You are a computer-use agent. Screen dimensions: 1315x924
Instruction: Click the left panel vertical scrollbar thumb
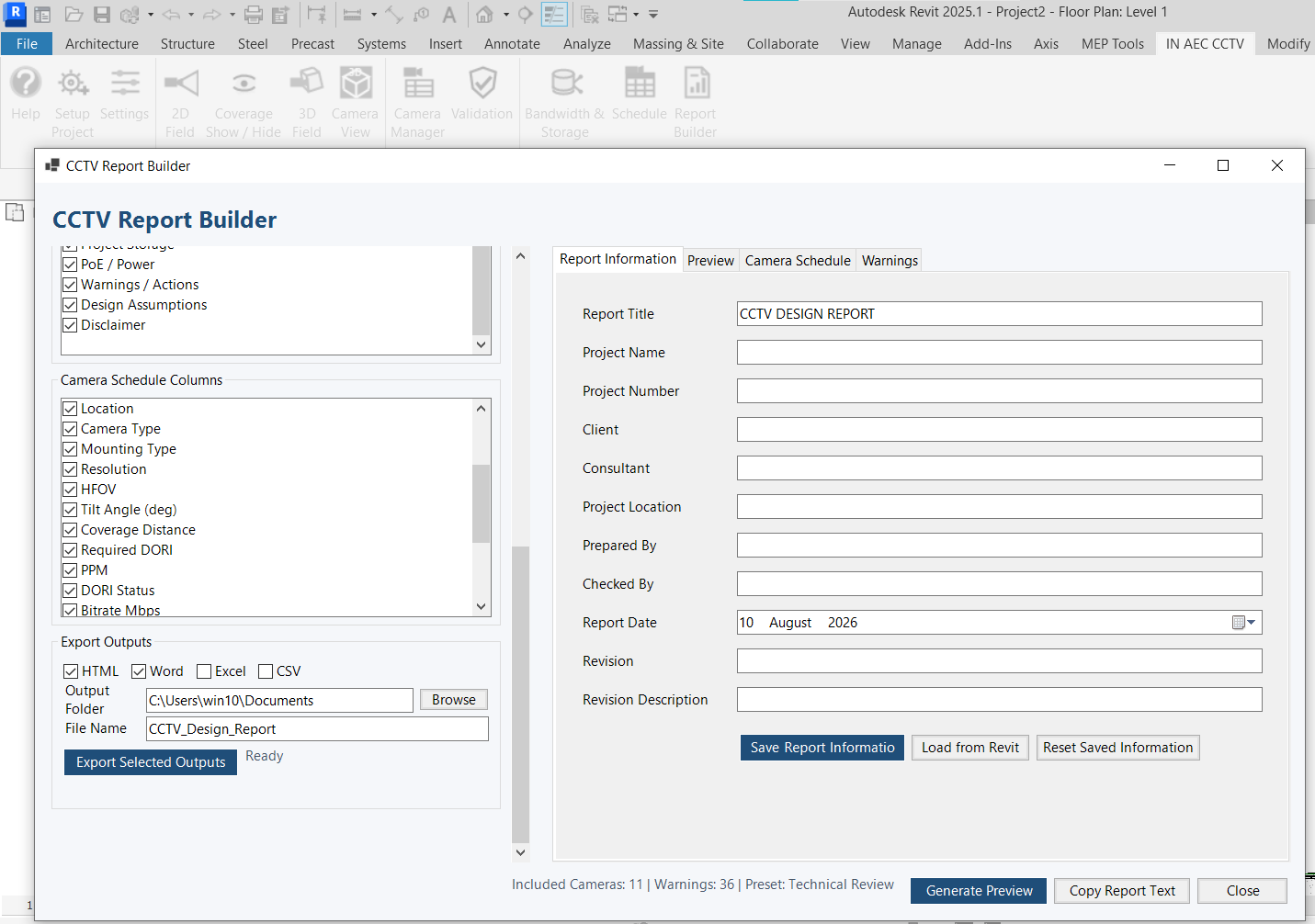[x=520, y=694]
